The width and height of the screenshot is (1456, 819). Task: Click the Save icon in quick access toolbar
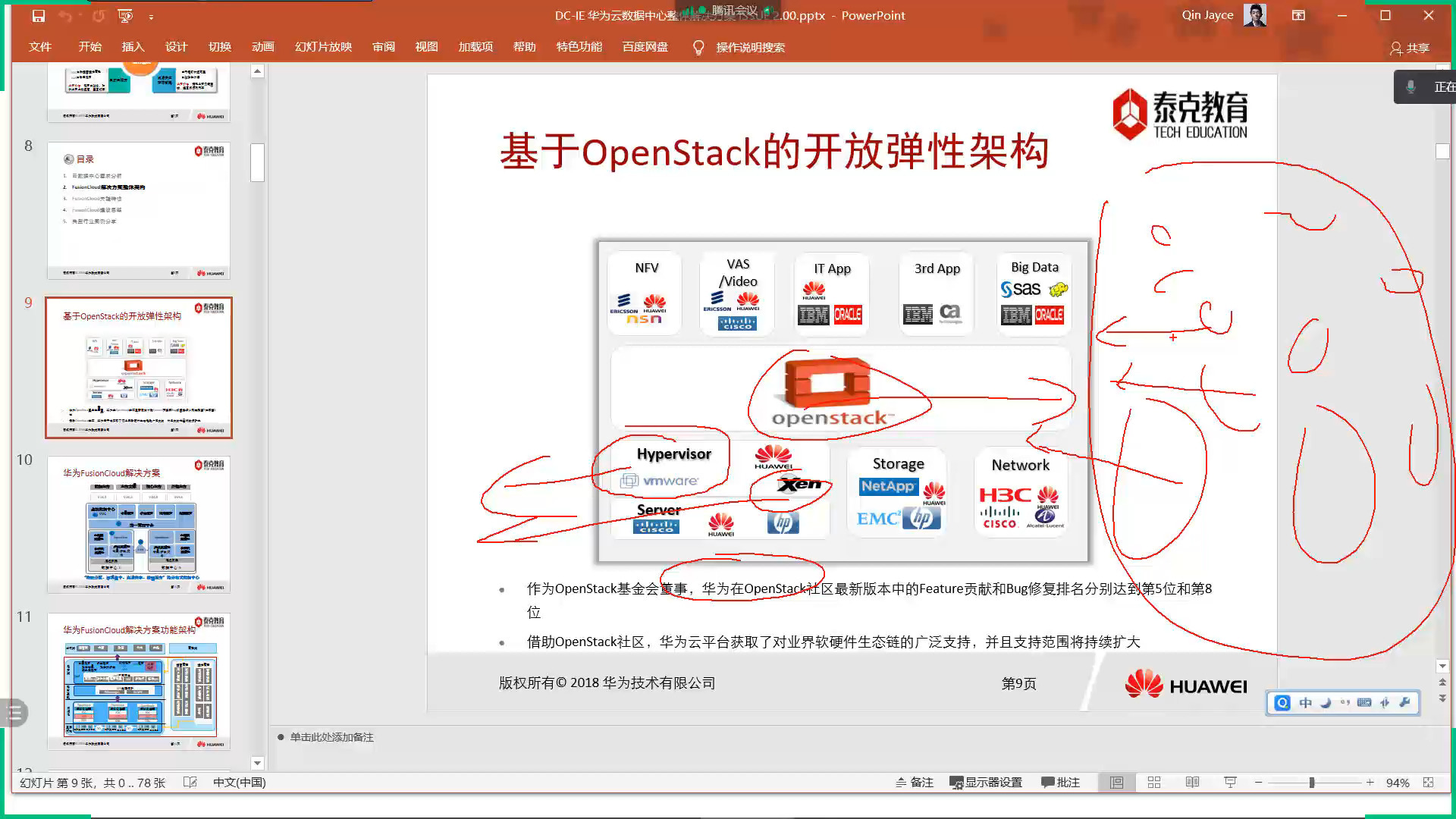coord(39,15)
